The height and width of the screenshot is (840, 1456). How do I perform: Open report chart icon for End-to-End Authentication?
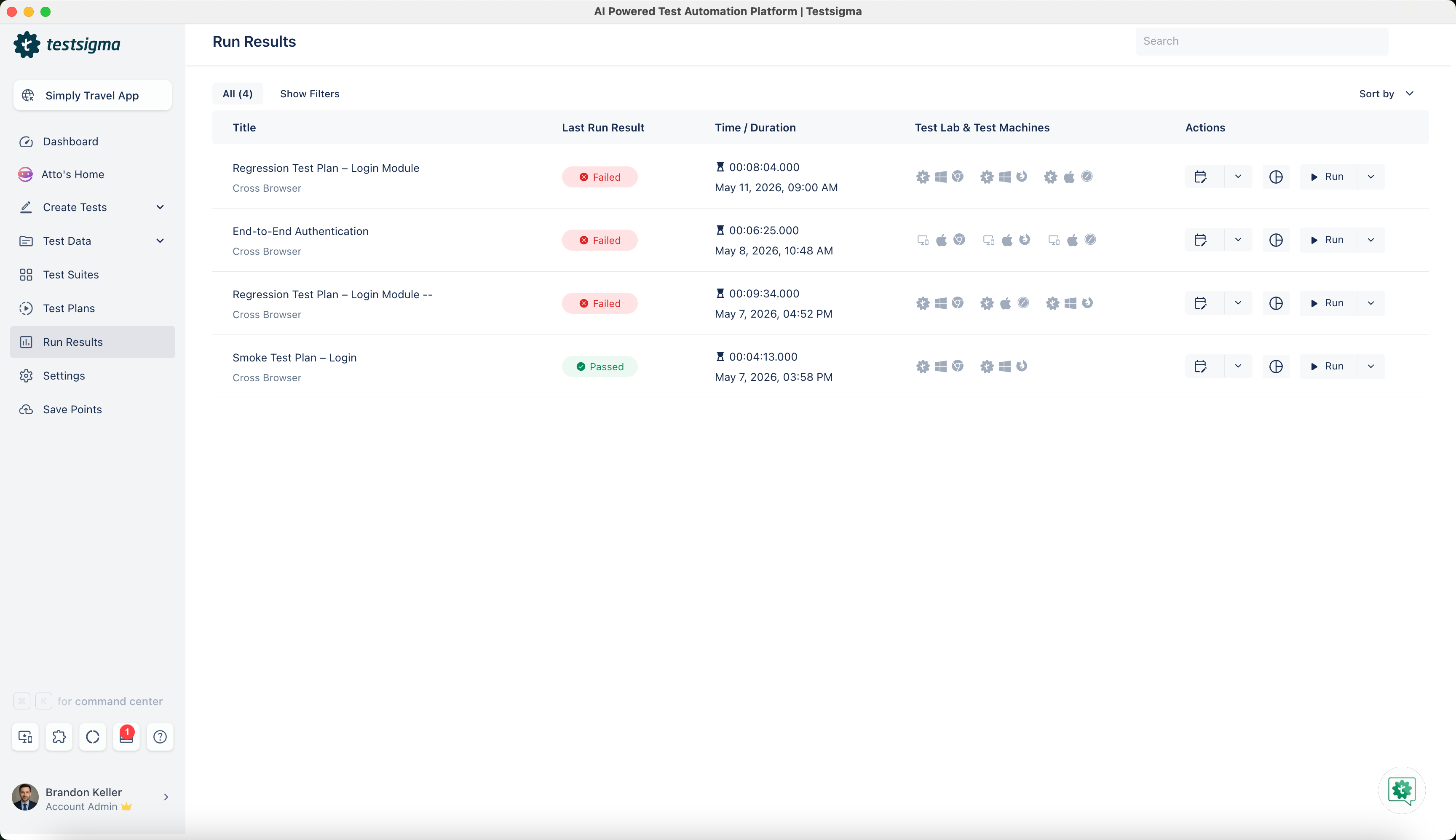pyautogui.click(x=1276, y=240)
